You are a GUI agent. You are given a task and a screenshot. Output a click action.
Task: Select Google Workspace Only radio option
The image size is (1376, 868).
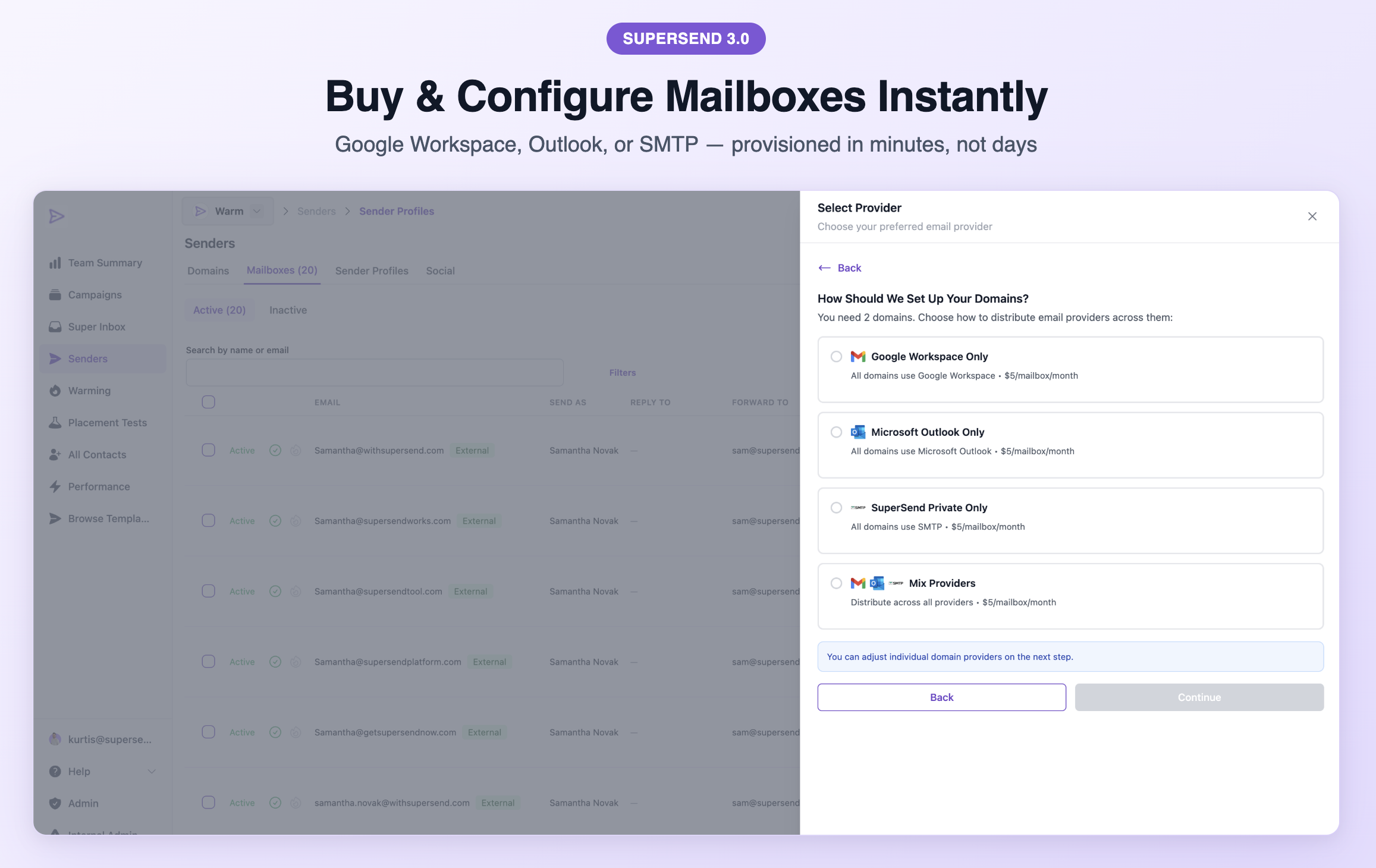tap(836, 357)
